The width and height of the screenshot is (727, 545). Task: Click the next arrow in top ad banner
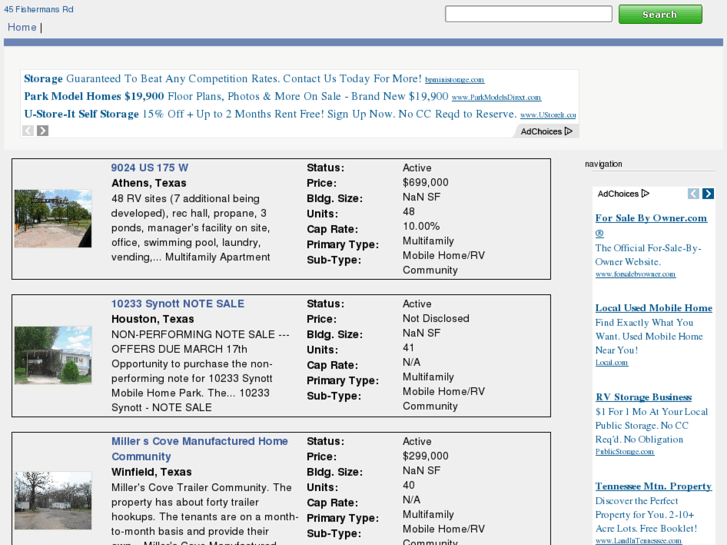[x=43, y=131]
